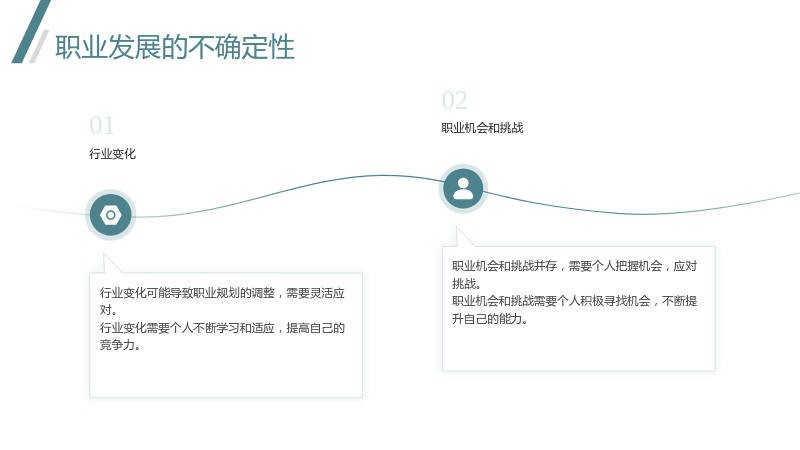Click the callout pointer of left text box
This screenshot has height=450, width=800.
[111, 263]
